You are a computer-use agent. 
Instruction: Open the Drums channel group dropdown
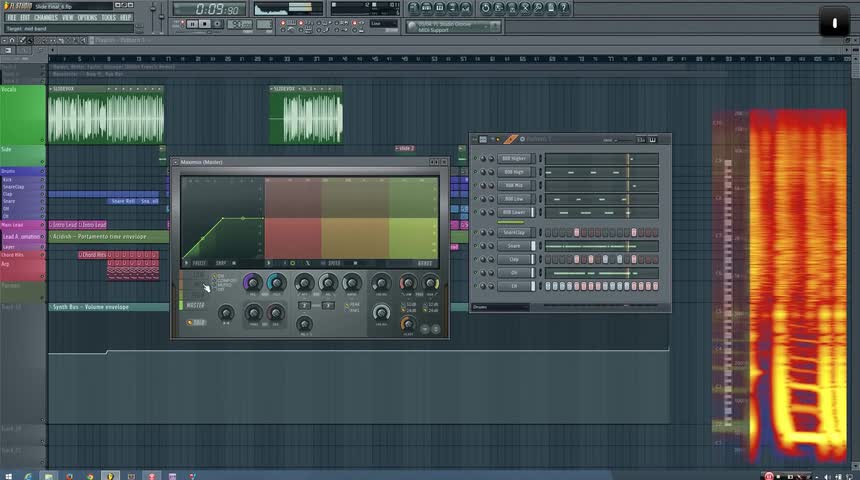tap(500, 307)
